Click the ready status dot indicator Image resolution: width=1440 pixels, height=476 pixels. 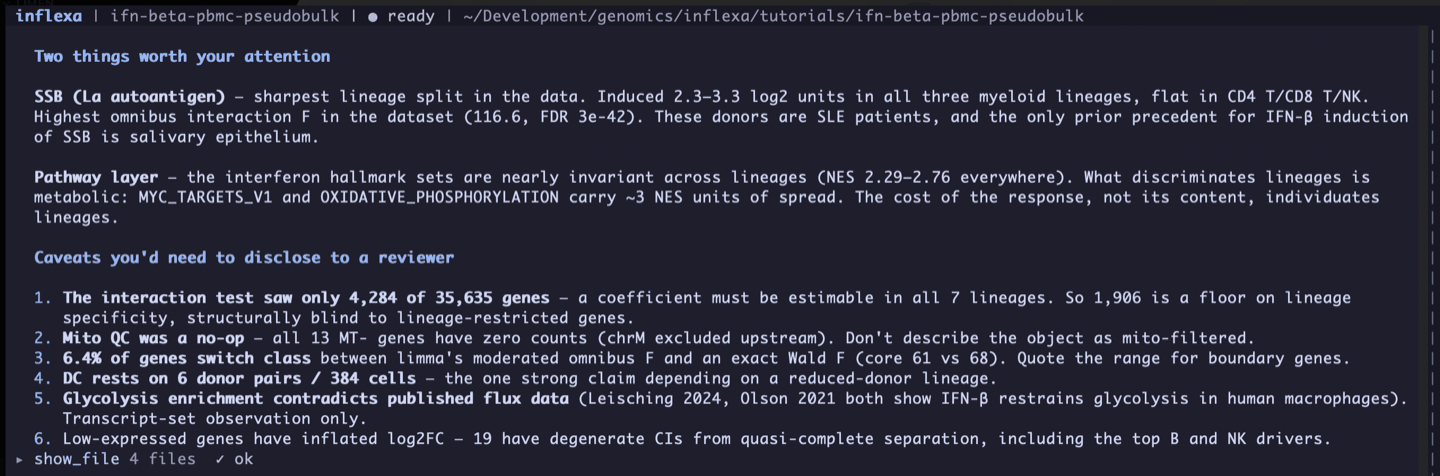(372, 17)
